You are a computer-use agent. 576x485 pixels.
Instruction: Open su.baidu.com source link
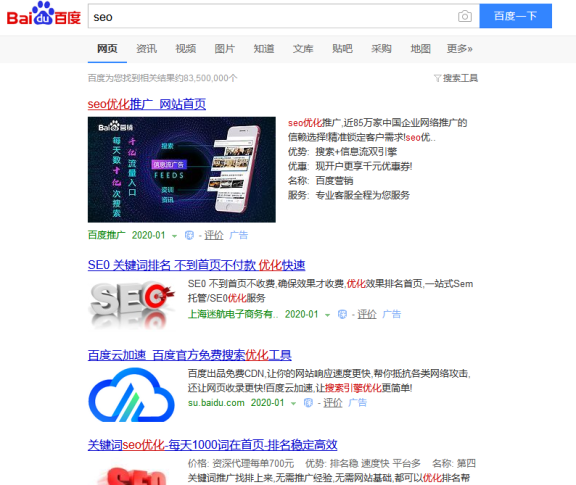[x=216, y=403]
